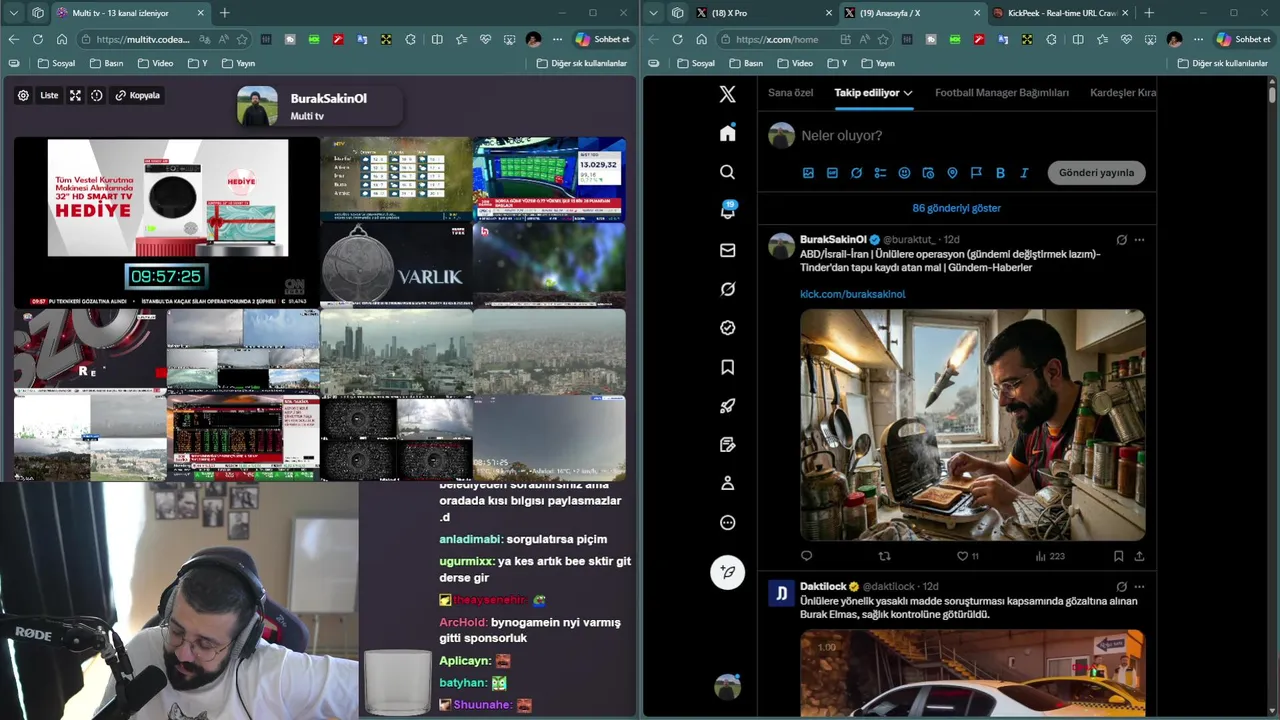The height and width of the screenshot is (720, 1280).
Task: Click the round compose post button
Action: coord(727,572)
